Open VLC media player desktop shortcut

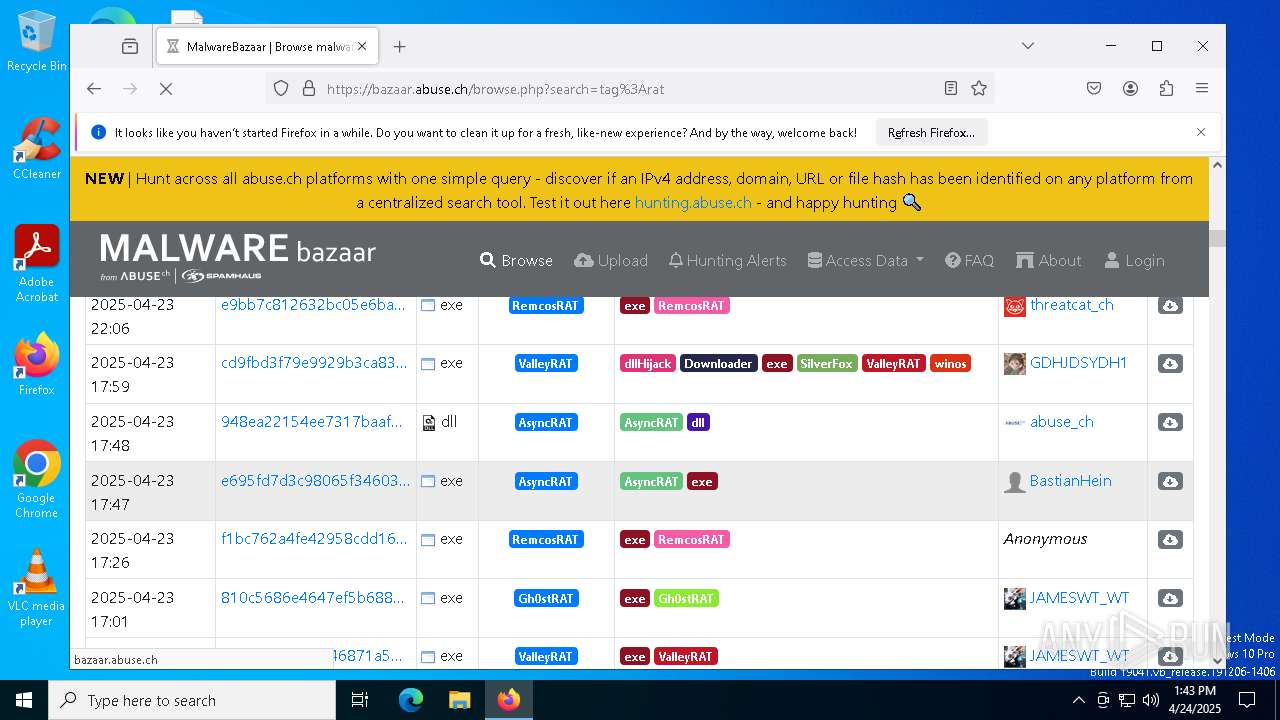coord(37,588)
